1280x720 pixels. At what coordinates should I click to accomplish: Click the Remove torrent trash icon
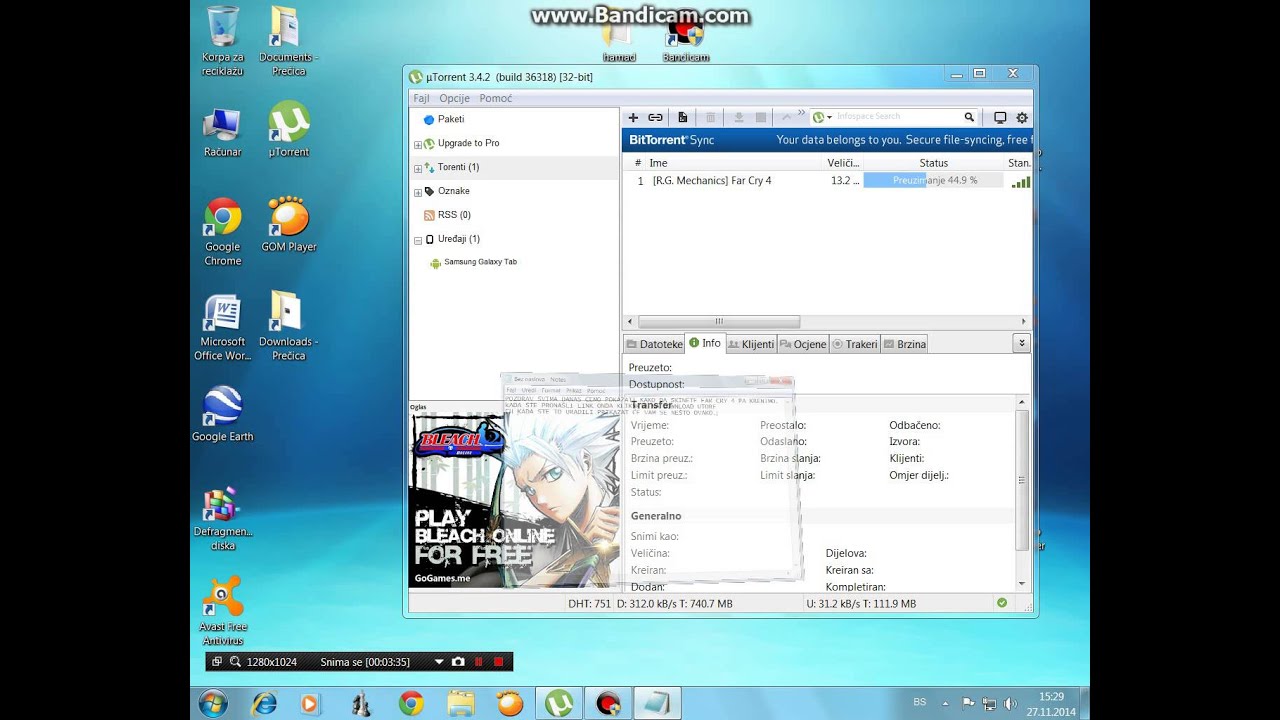[x=711, y=118]
